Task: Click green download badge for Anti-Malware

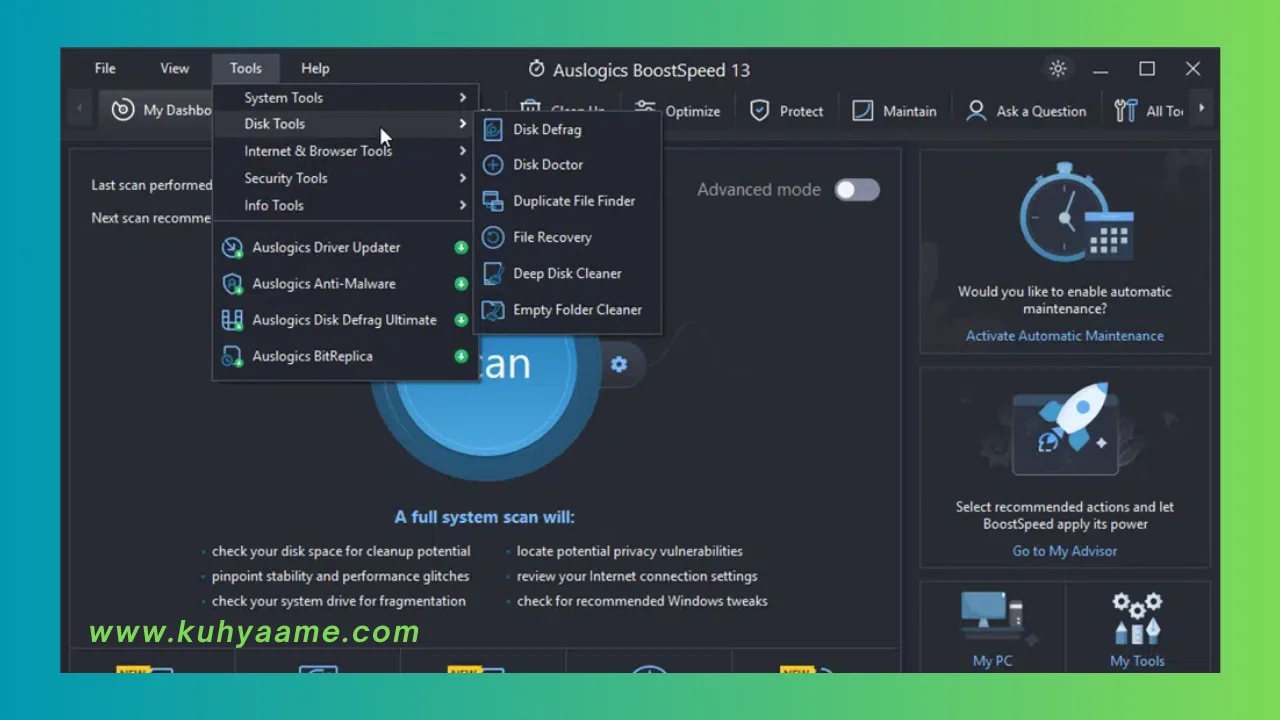Action: [x=461, y=284]
